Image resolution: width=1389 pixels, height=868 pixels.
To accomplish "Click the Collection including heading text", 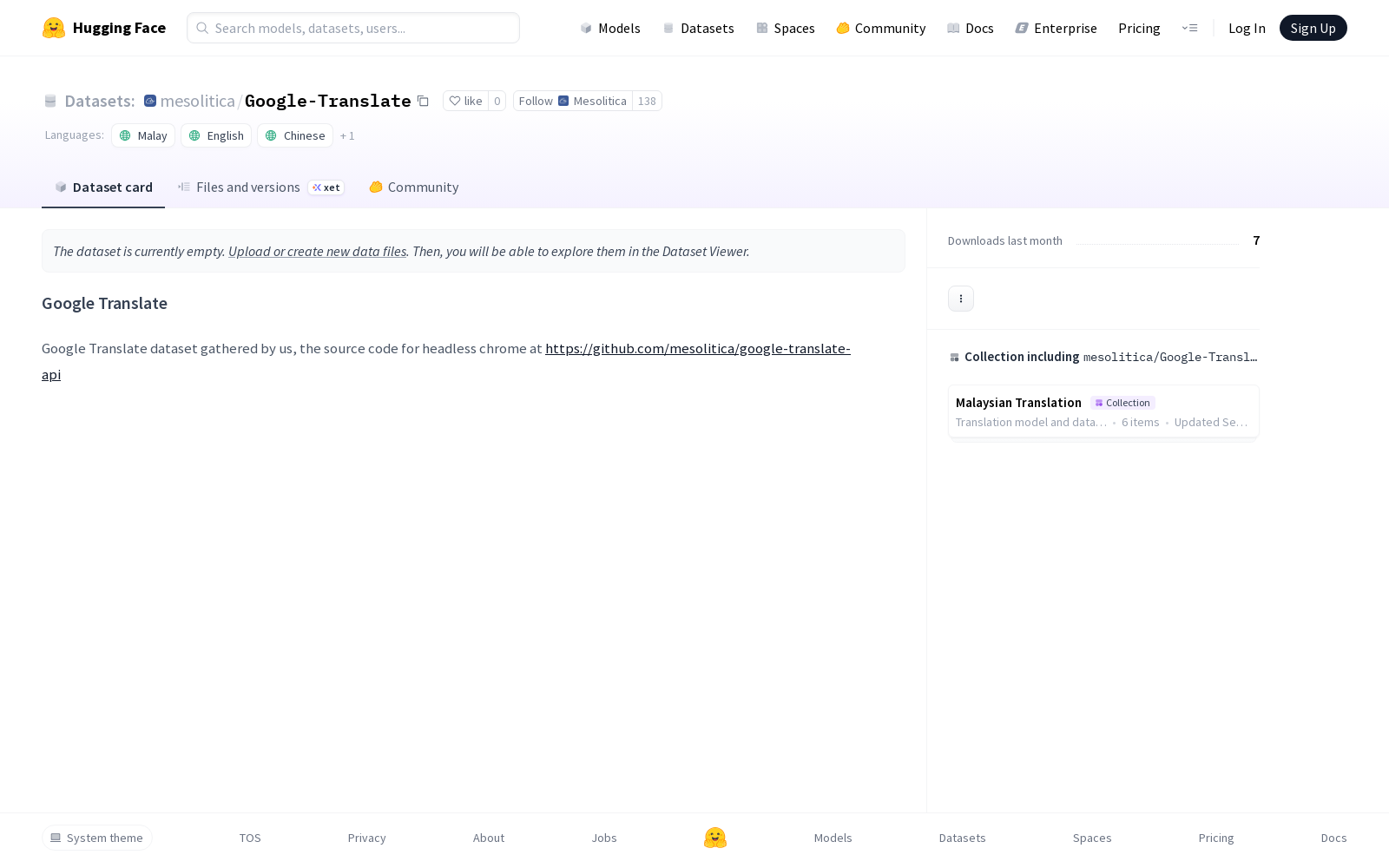I will click(x=1022, y=357).
